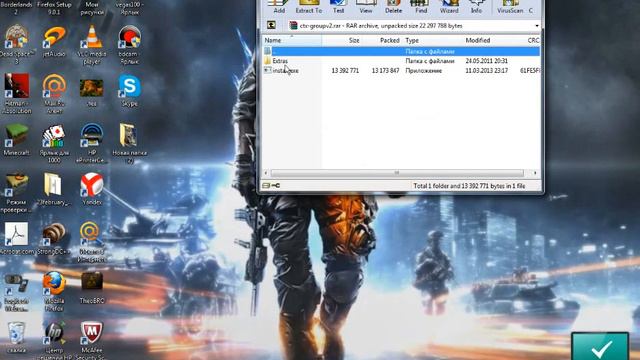Open Dead Space 3 desktop shortcut
Screen dimensions: 640x360
pos(16,44)
